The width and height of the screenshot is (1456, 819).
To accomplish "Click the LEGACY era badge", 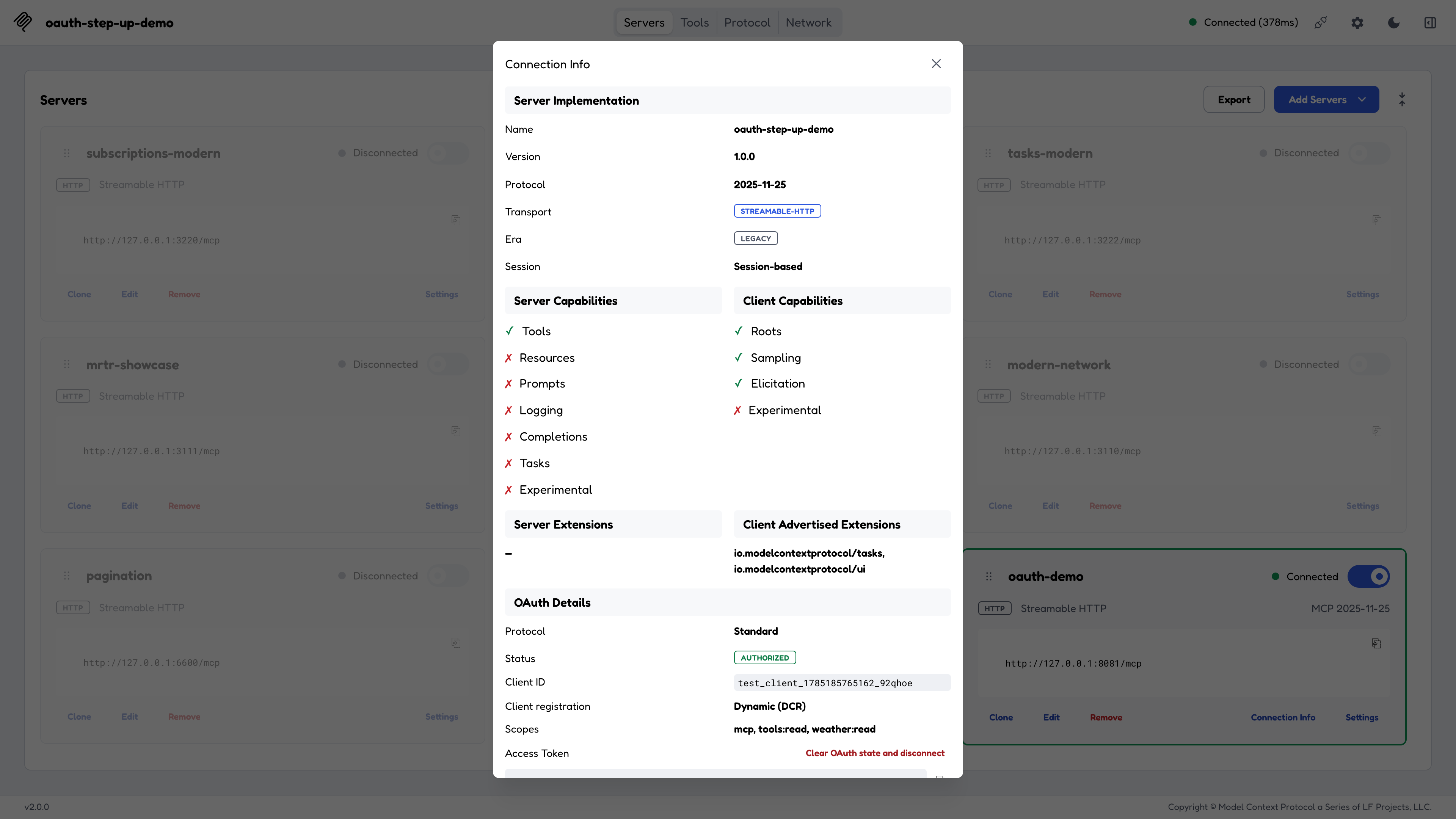I will pos(756,238).
